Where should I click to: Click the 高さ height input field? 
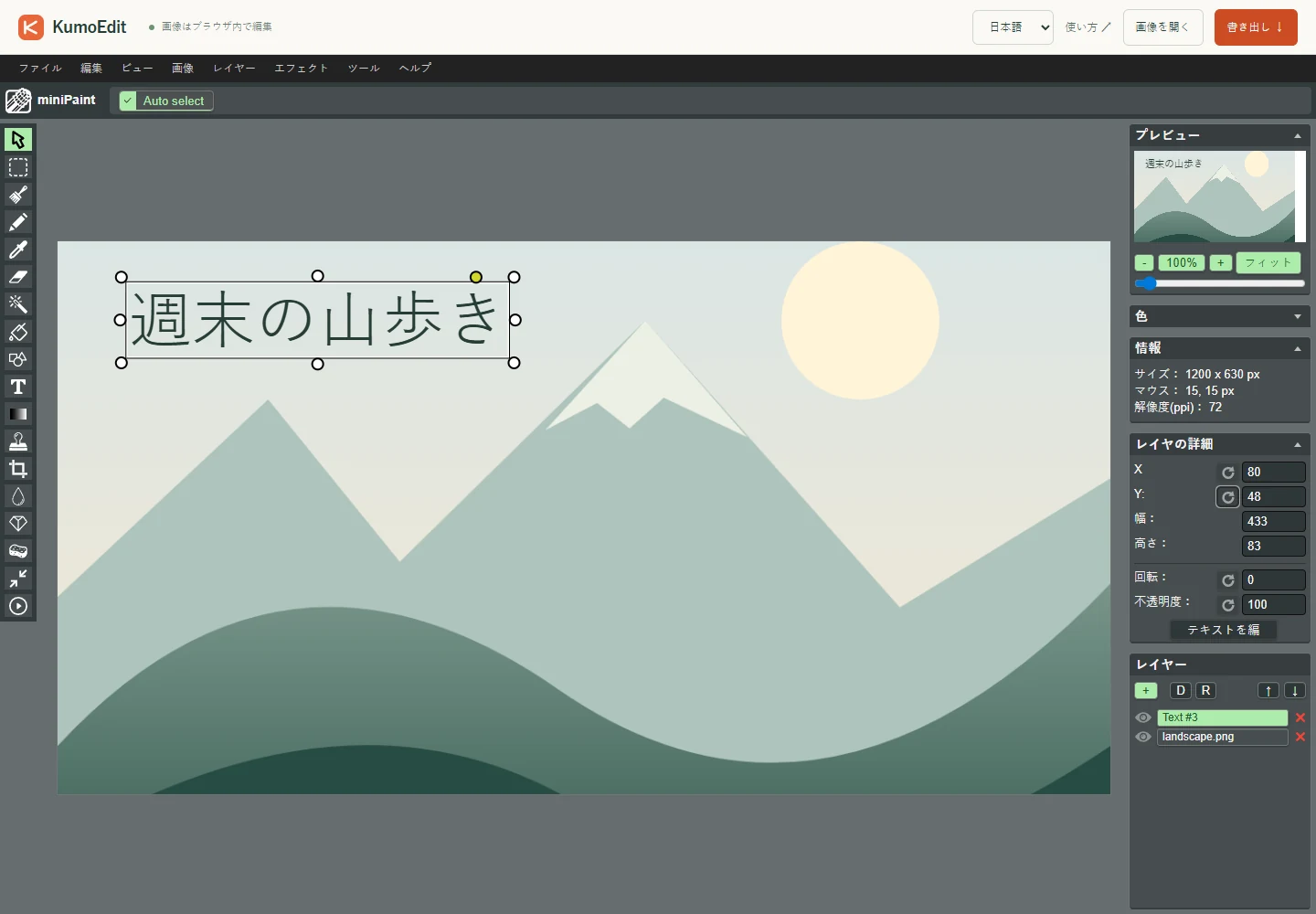[1274, 547]
